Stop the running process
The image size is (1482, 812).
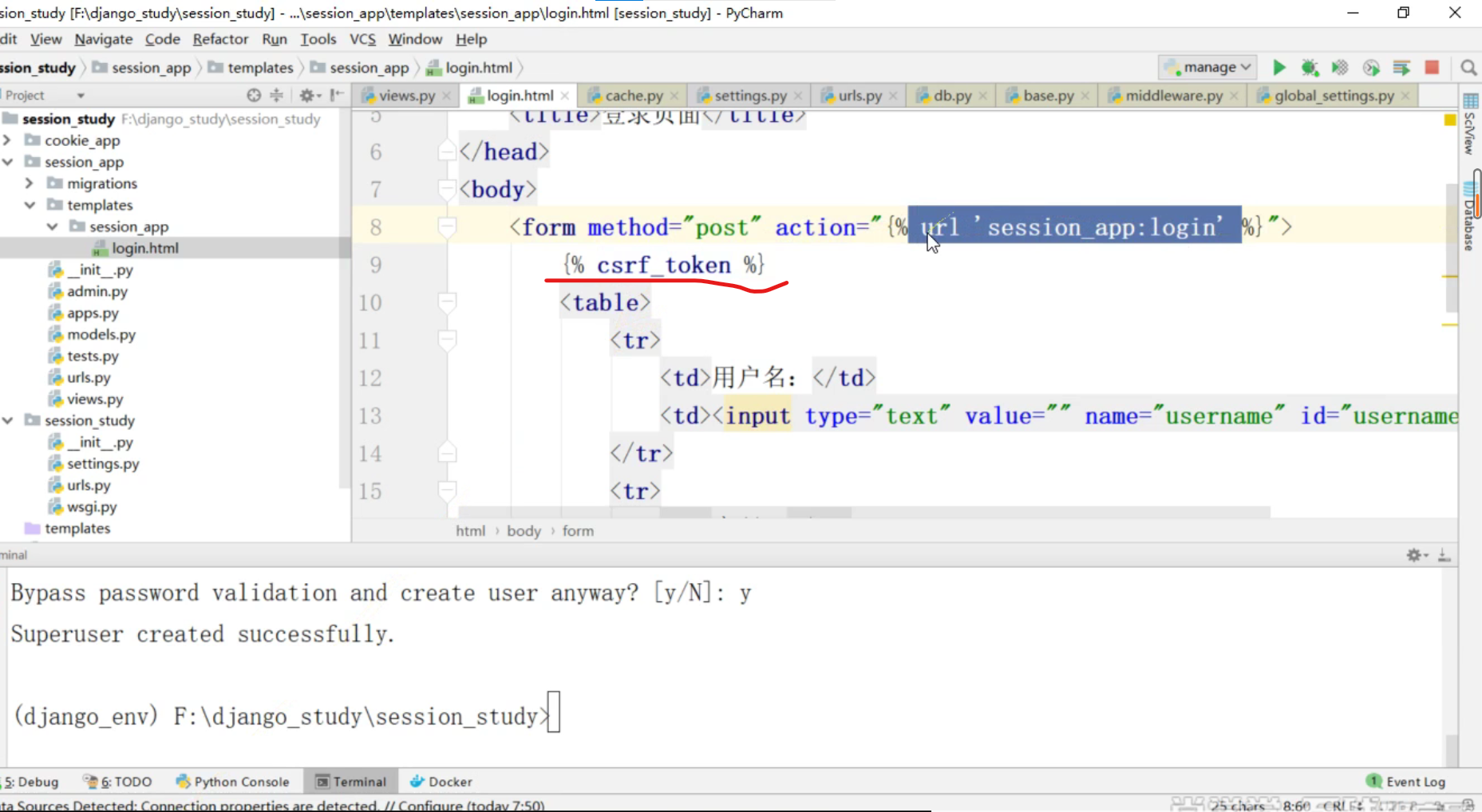(1432, 68)
